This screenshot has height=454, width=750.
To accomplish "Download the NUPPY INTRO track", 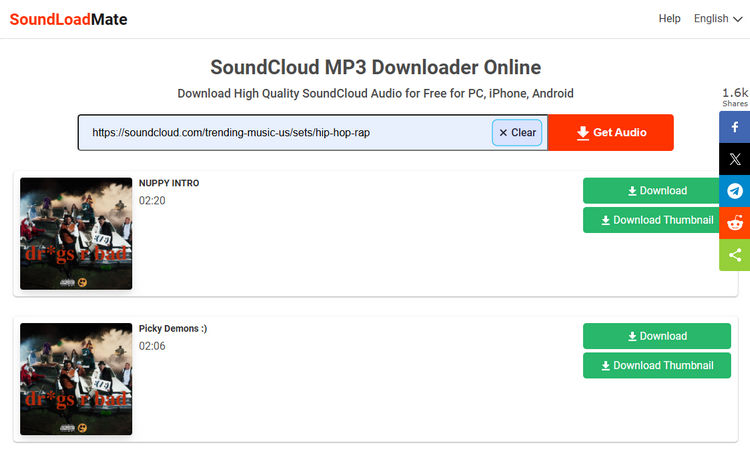I will [651, 190].
